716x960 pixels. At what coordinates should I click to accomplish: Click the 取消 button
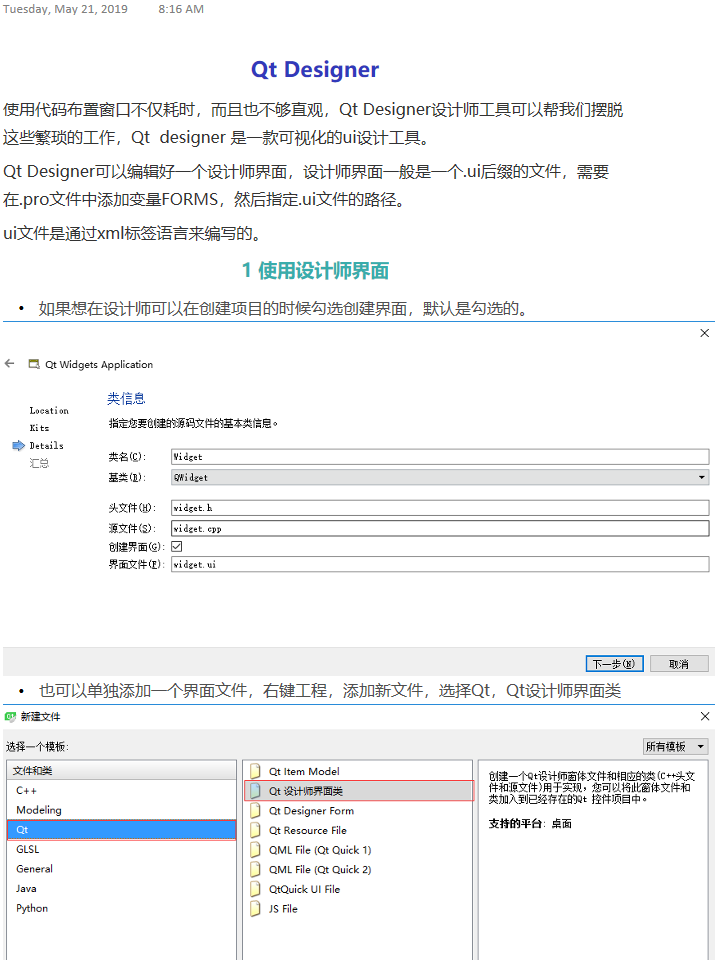tap(679, 664)
